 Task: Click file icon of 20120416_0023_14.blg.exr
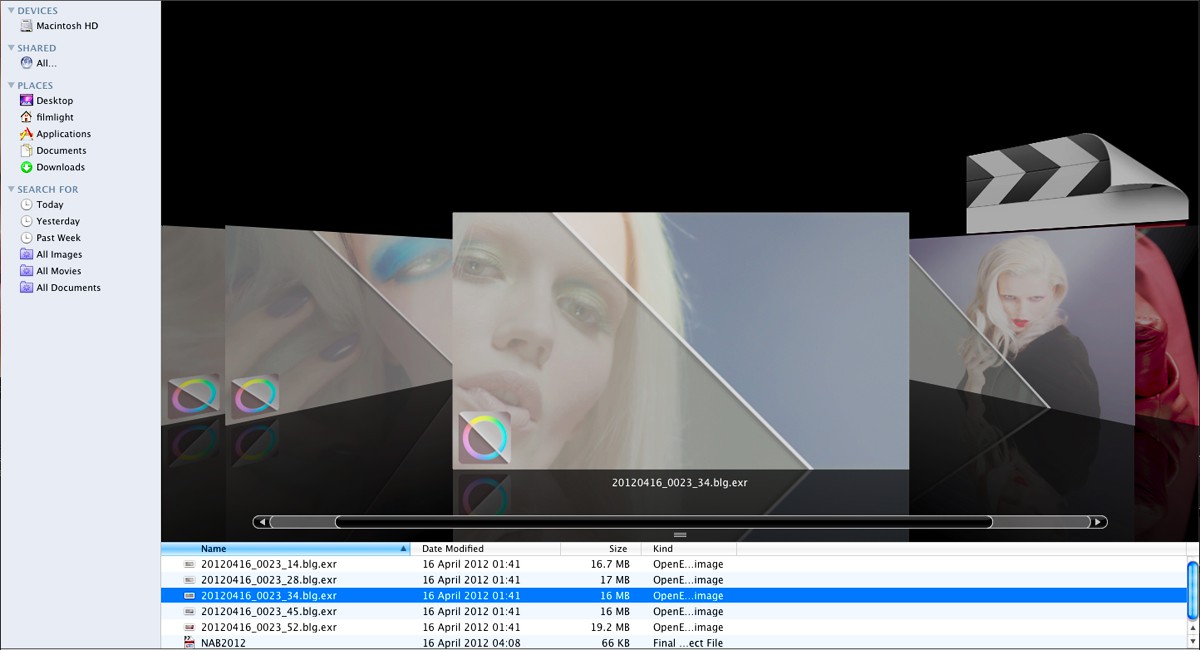pos(189,564)
